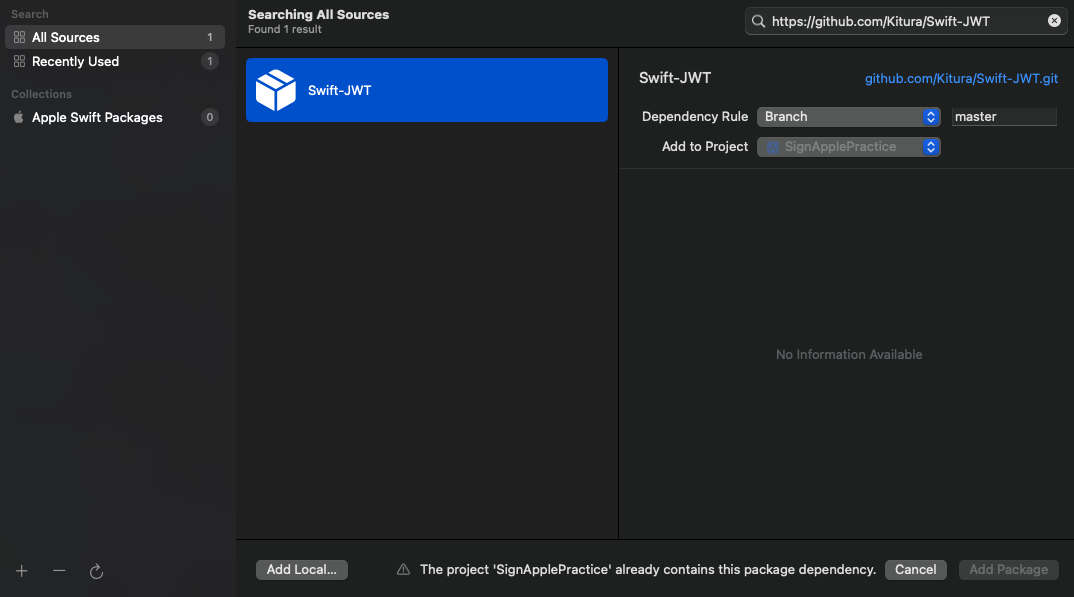Click the warning triangle icon
The width and height of the screenshot is (1074, 597).
[403, 570]
